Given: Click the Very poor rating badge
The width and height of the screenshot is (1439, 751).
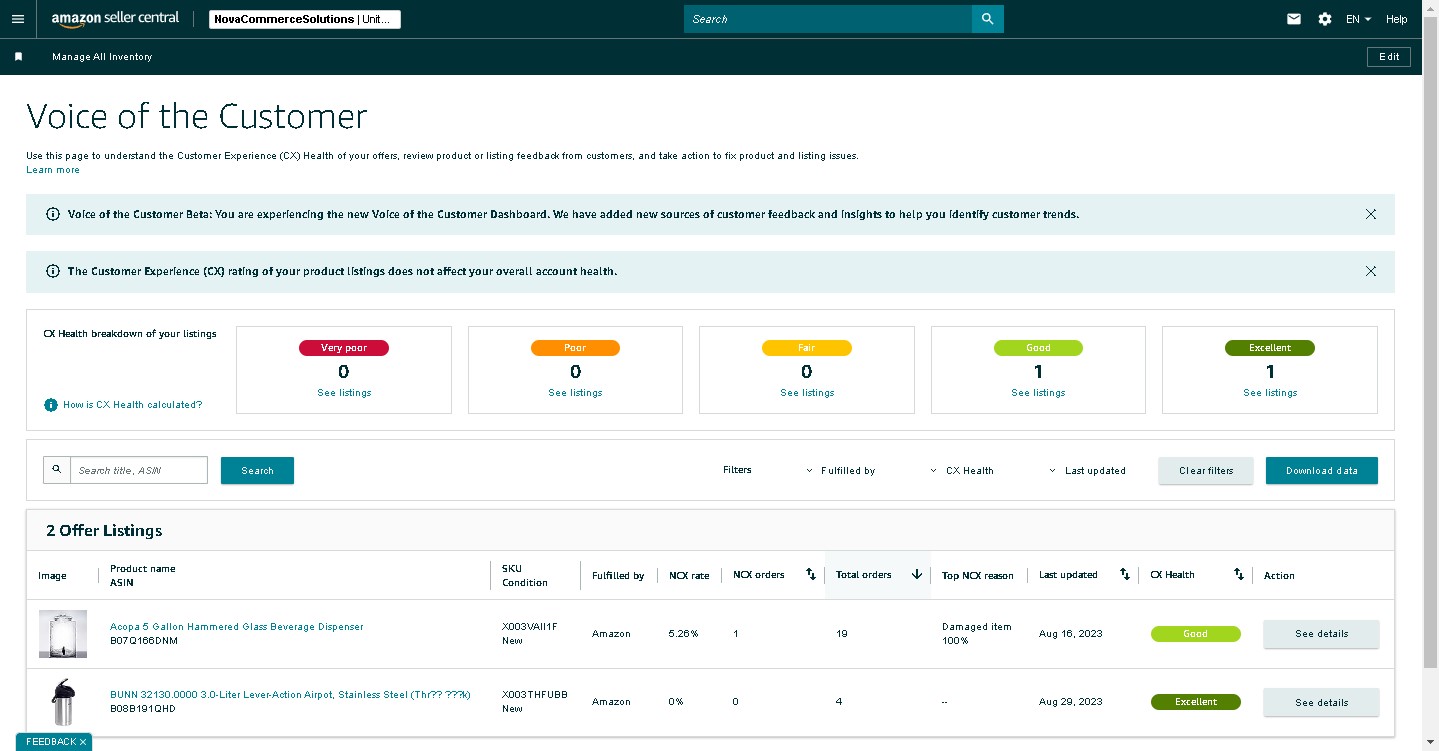Looking at the screenshot, I should point(344,348).
